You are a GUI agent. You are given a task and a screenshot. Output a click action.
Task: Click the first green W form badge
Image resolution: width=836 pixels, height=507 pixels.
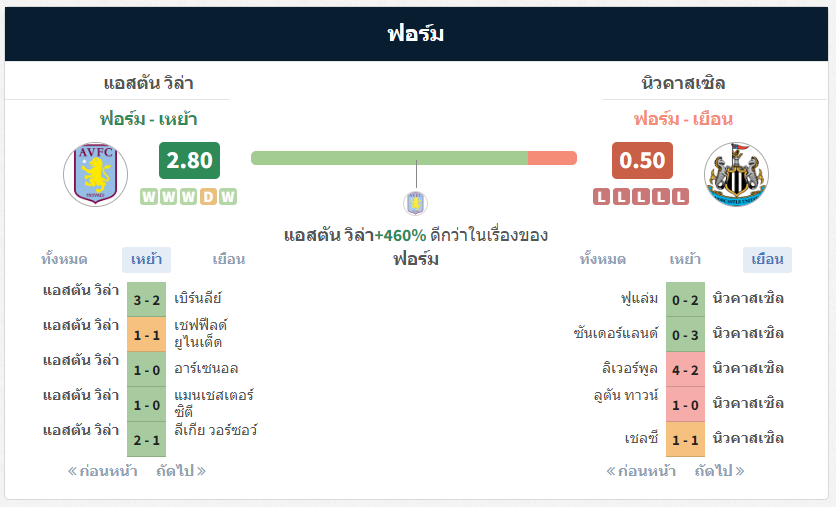(x=149, y=197)
